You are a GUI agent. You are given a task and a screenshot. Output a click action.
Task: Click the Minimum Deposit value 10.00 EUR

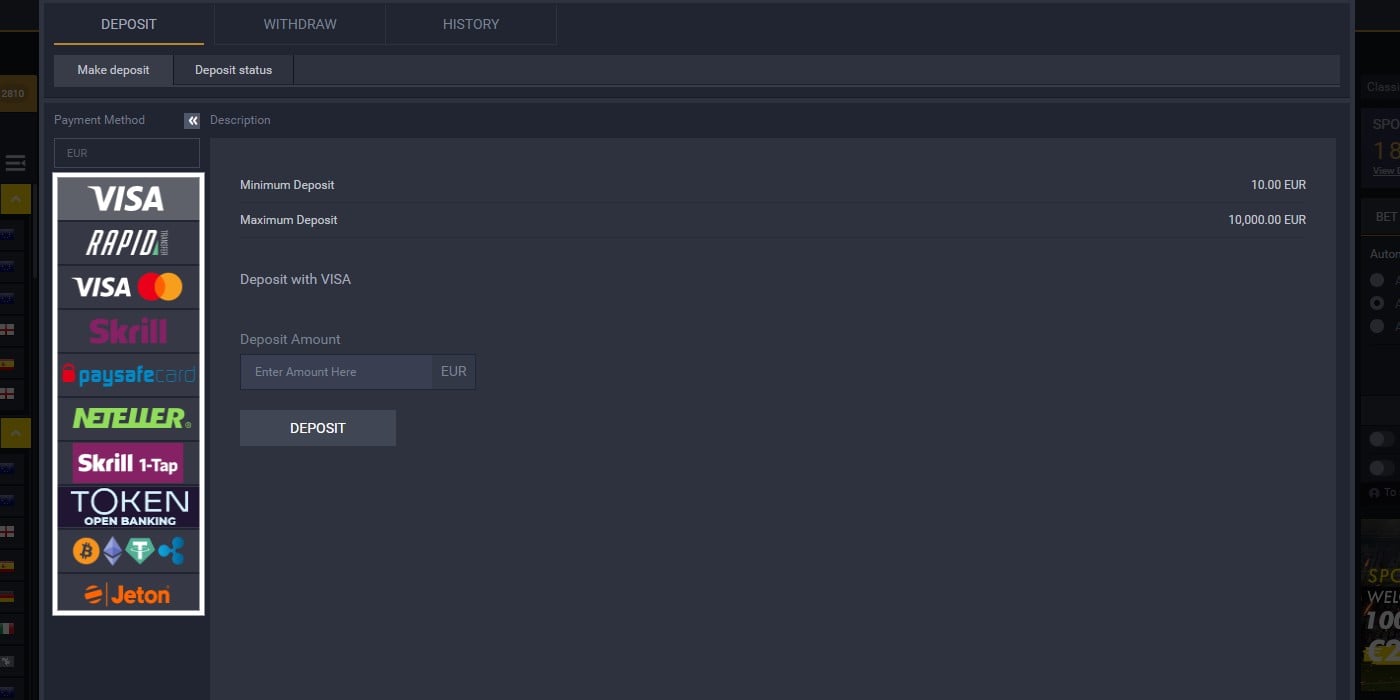(1278, 185)
